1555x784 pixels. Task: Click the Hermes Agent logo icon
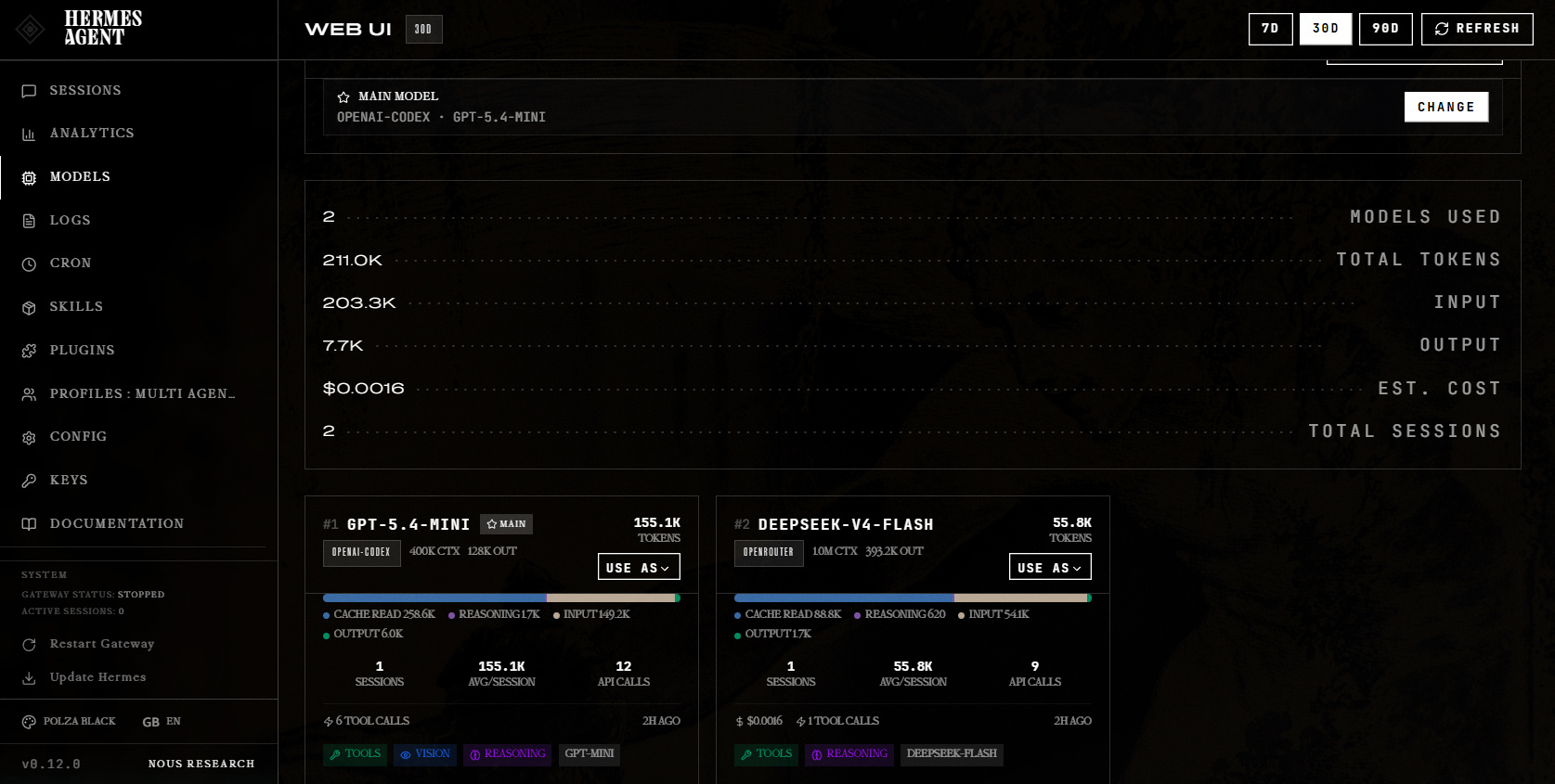[x=31, y=30]
